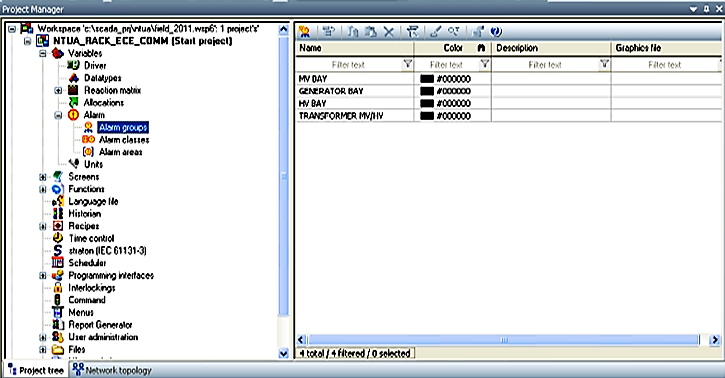Select the Functions tree item

click(x=86, y=189)
